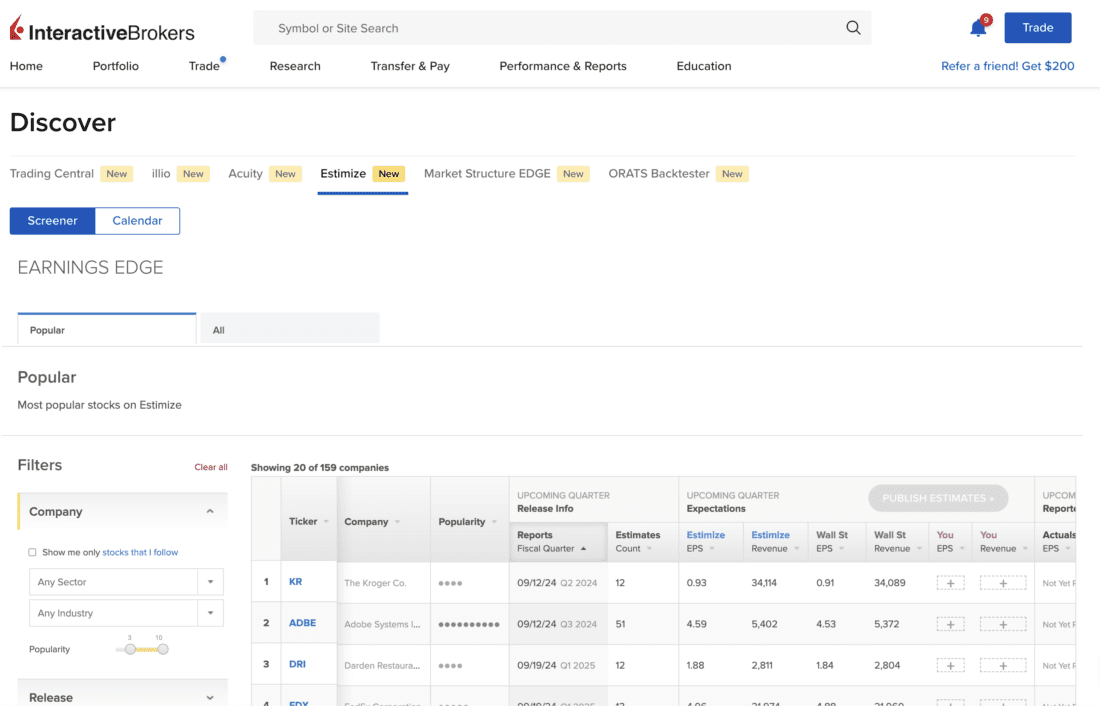
Task: Expand the Release filter section
Action: (210, 698)
